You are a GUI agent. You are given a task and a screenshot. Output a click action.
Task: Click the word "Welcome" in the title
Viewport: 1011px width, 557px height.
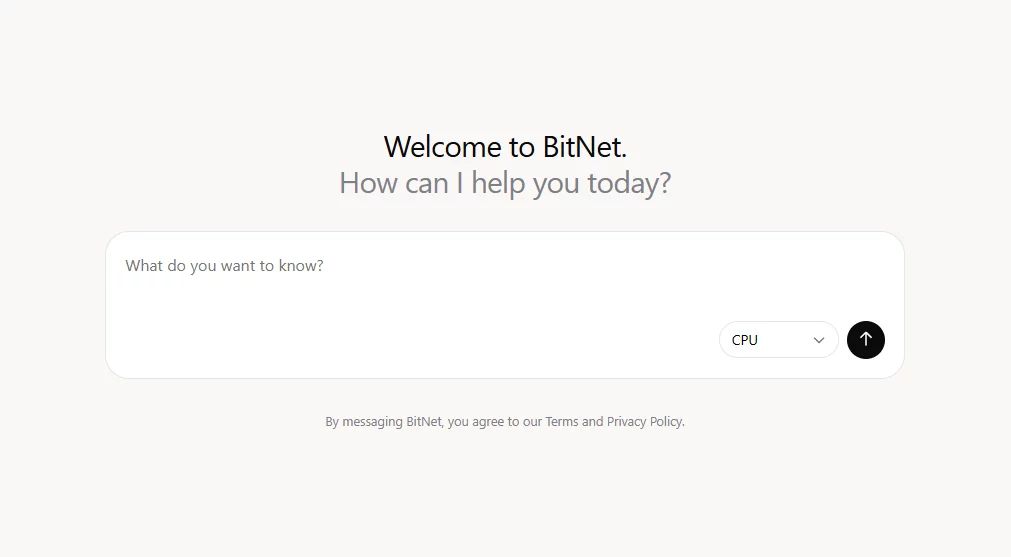pyautogui.click(x=445, y=147)
